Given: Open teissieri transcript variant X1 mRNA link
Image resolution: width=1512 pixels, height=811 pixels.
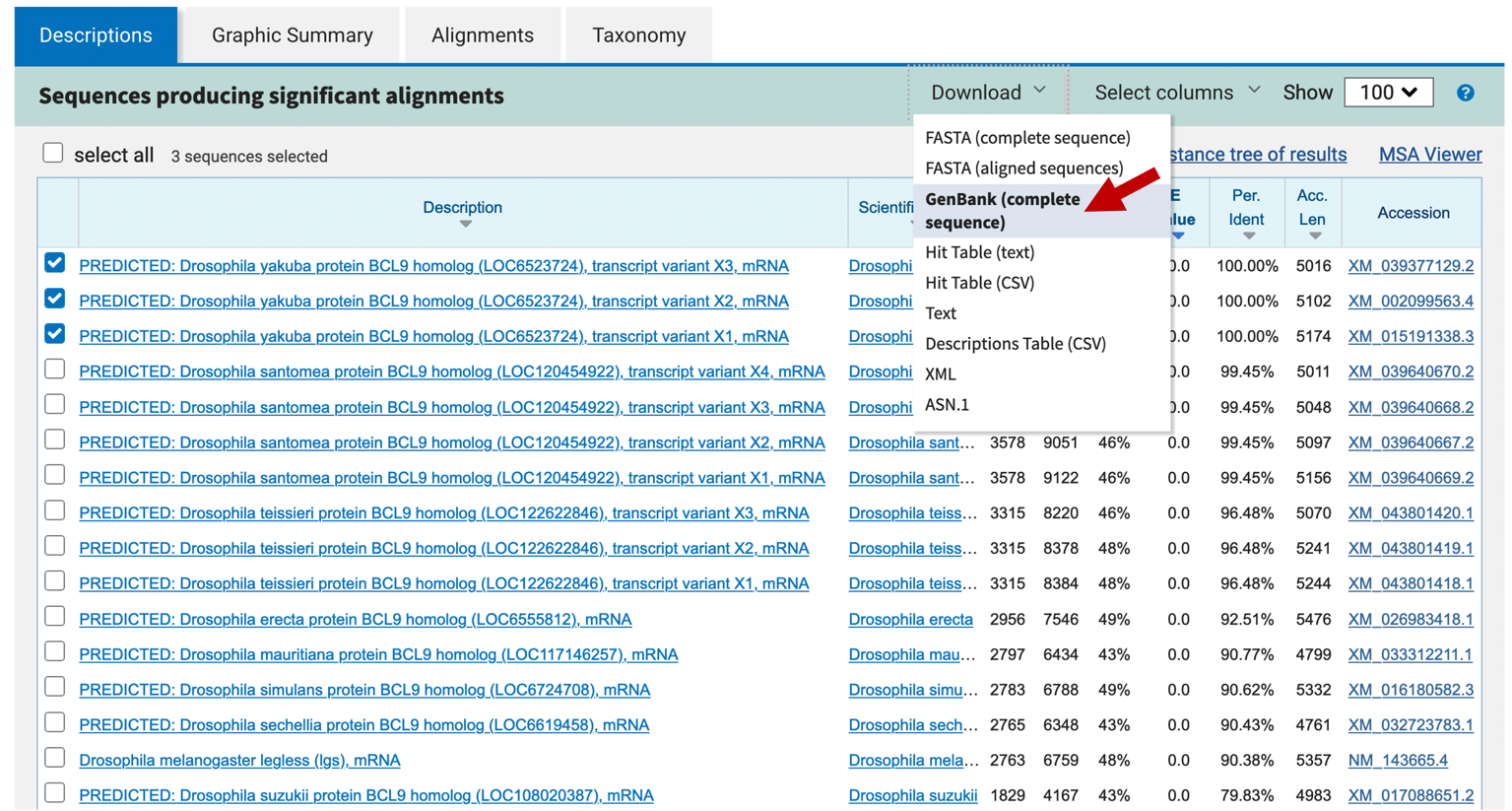Looking at the screenshot, I should tap(443, 583).
